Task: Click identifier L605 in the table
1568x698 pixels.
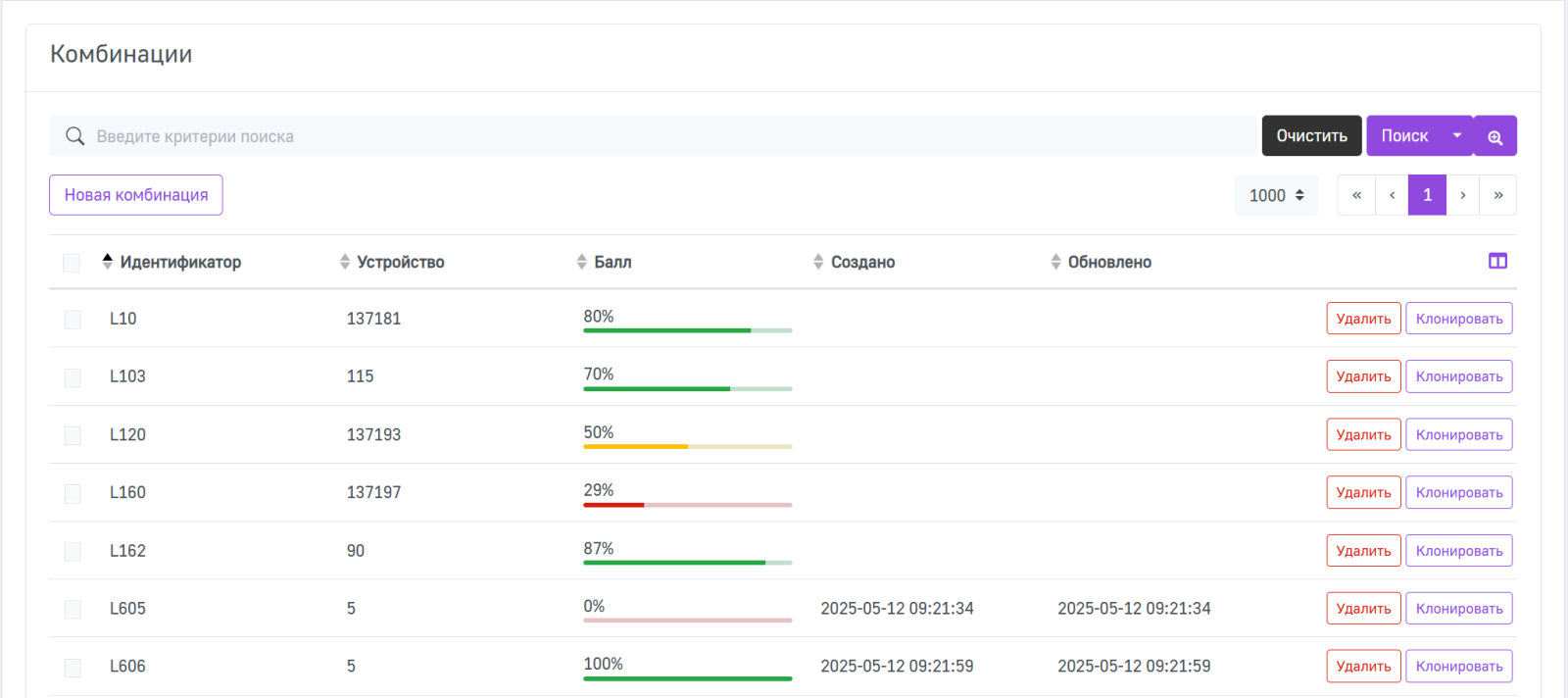Action: pos(127,608)
